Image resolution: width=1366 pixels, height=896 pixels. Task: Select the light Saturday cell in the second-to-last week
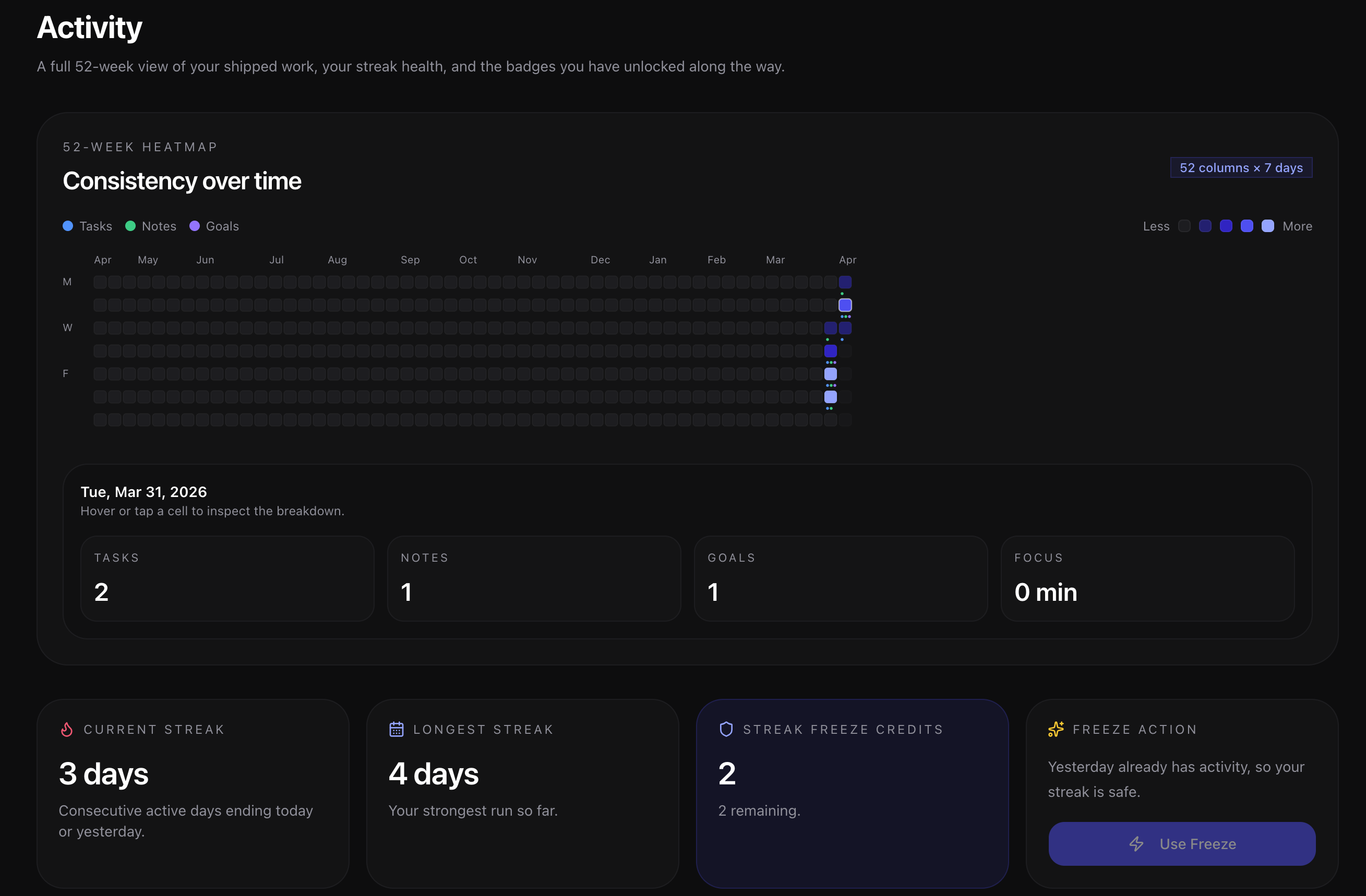831,397
